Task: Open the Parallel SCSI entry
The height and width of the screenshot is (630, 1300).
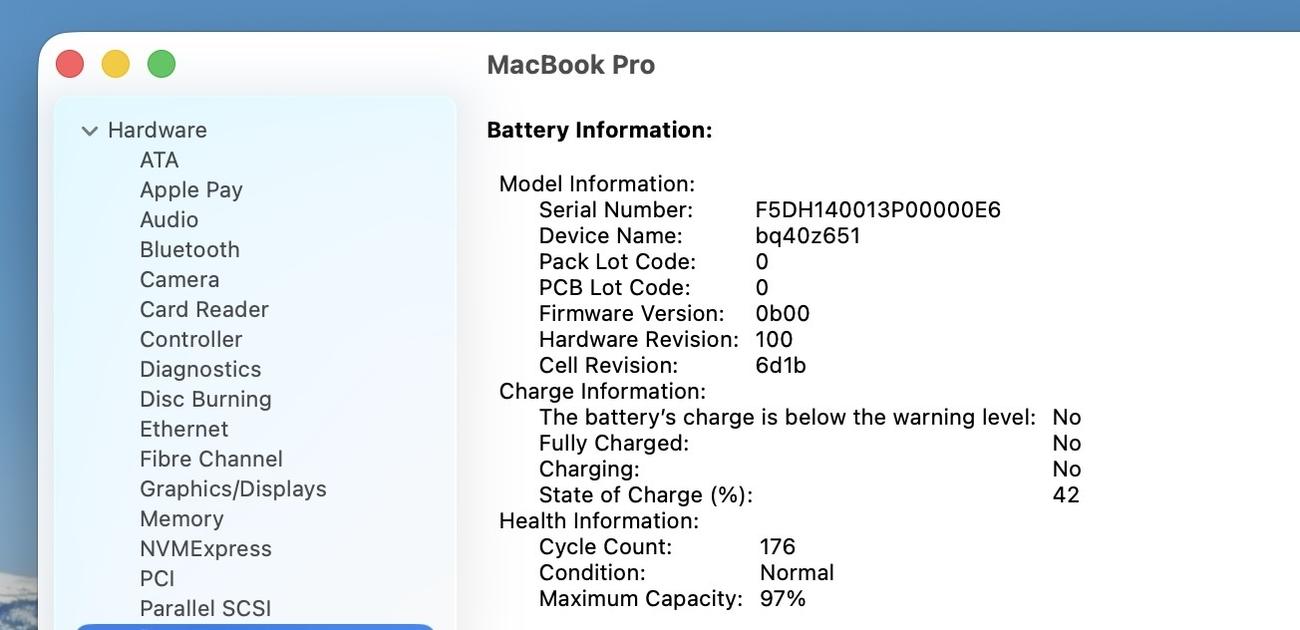Action: 205,609
